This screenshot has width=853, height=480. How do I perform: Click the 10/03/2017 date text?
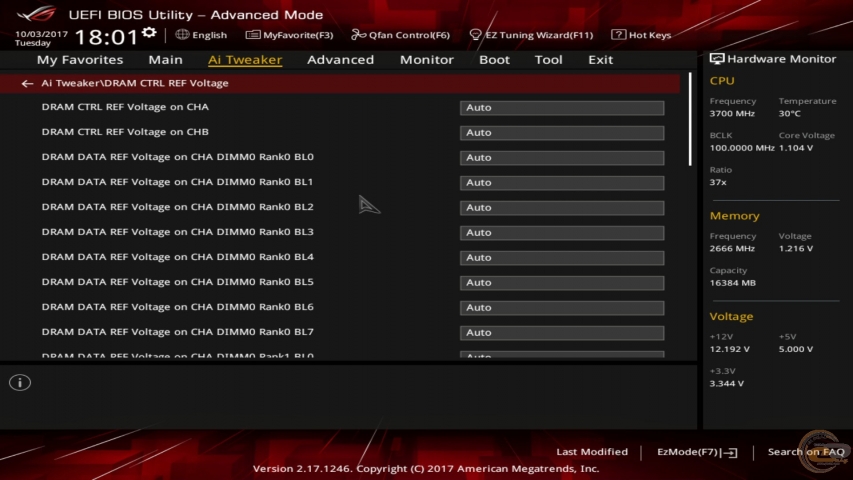point(41,34)
